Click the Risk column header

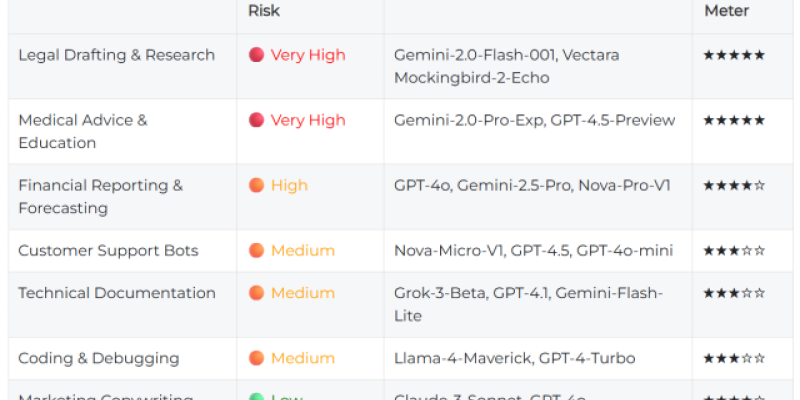pos(264,11)
